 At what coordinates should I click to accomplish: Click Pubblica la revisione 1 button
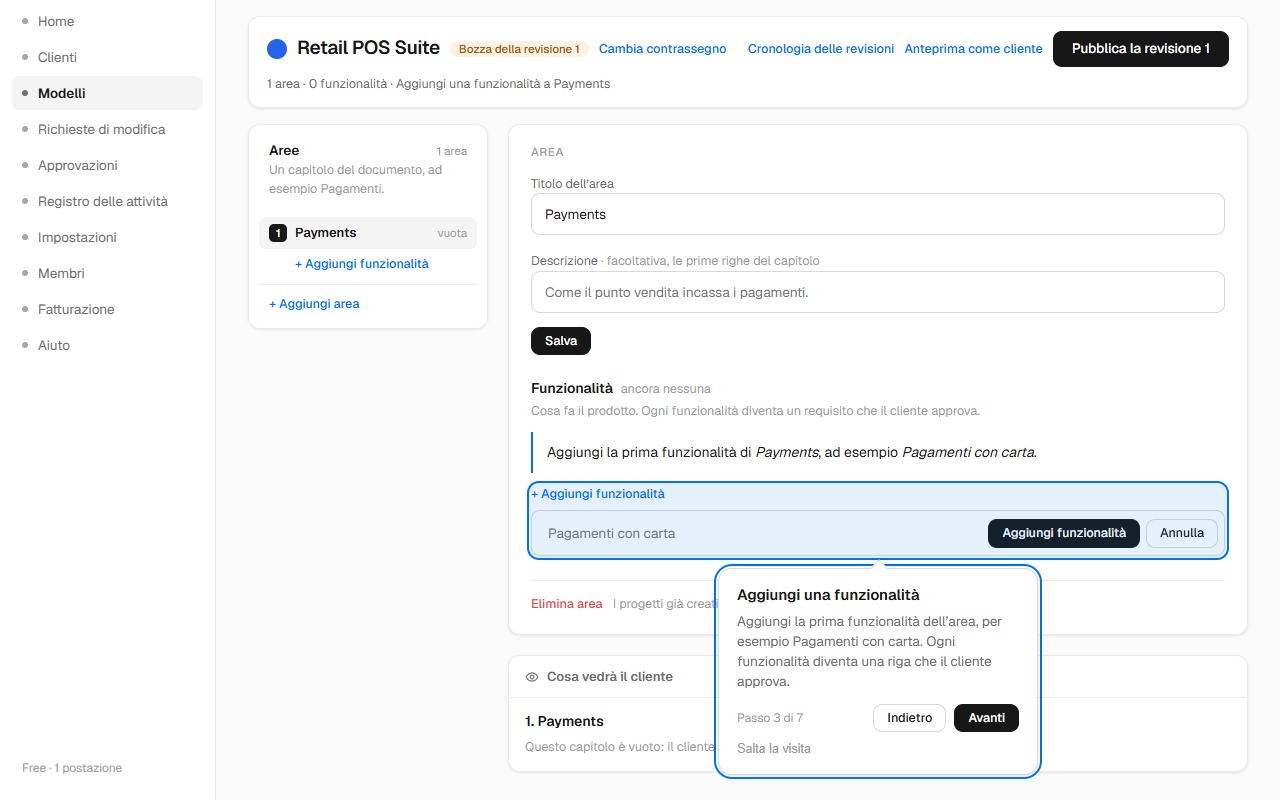pos(1141,49)
